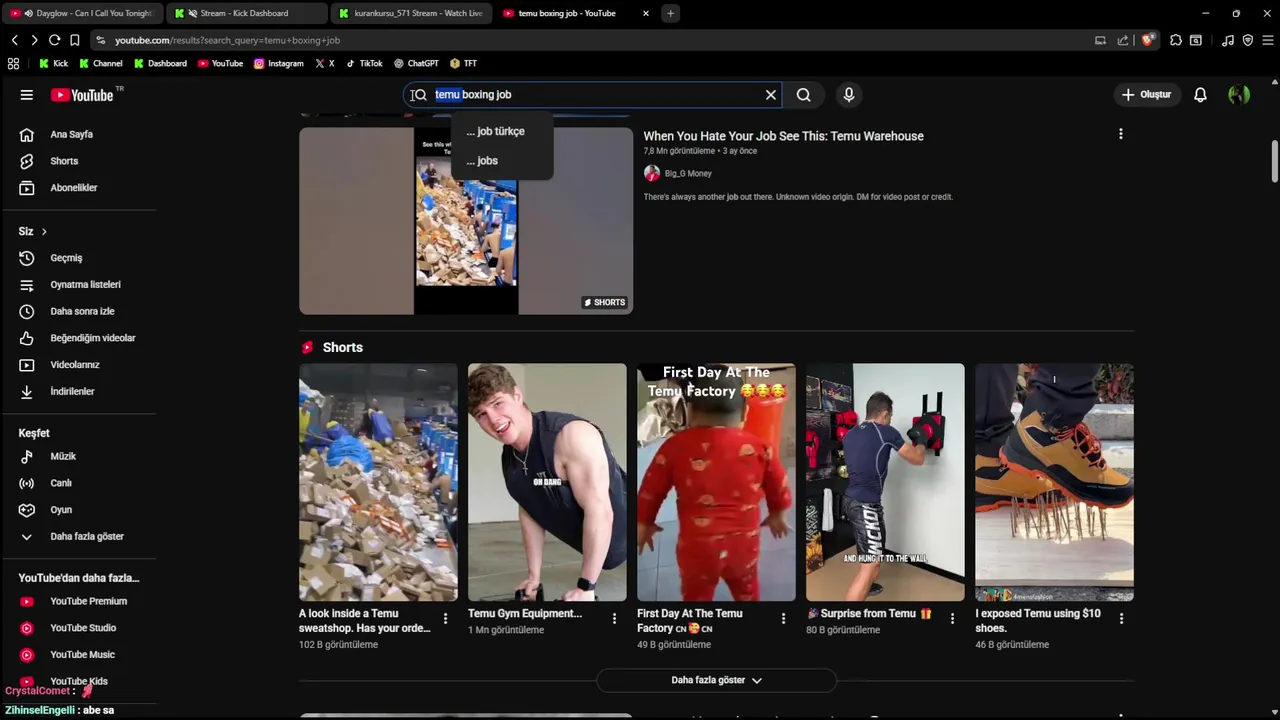
Task: Open the account avatar menu
Action: [x=1239, y=95]
